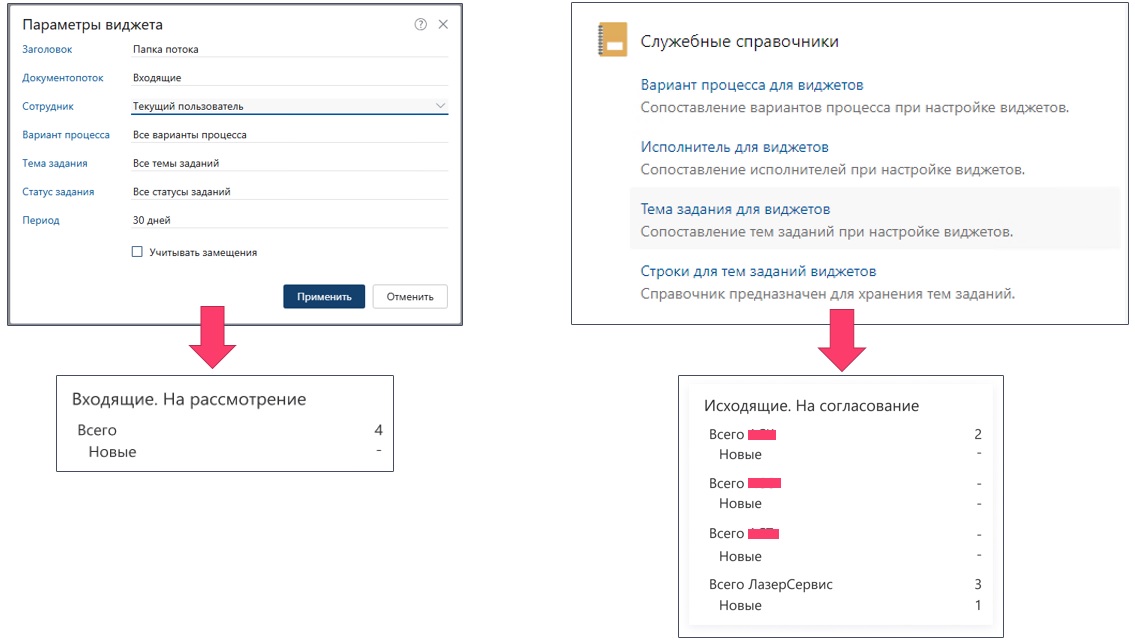This screenshot has width=1135, height=643.
Task: Click the Период field showing 30 дней
Action: point(288,220)
